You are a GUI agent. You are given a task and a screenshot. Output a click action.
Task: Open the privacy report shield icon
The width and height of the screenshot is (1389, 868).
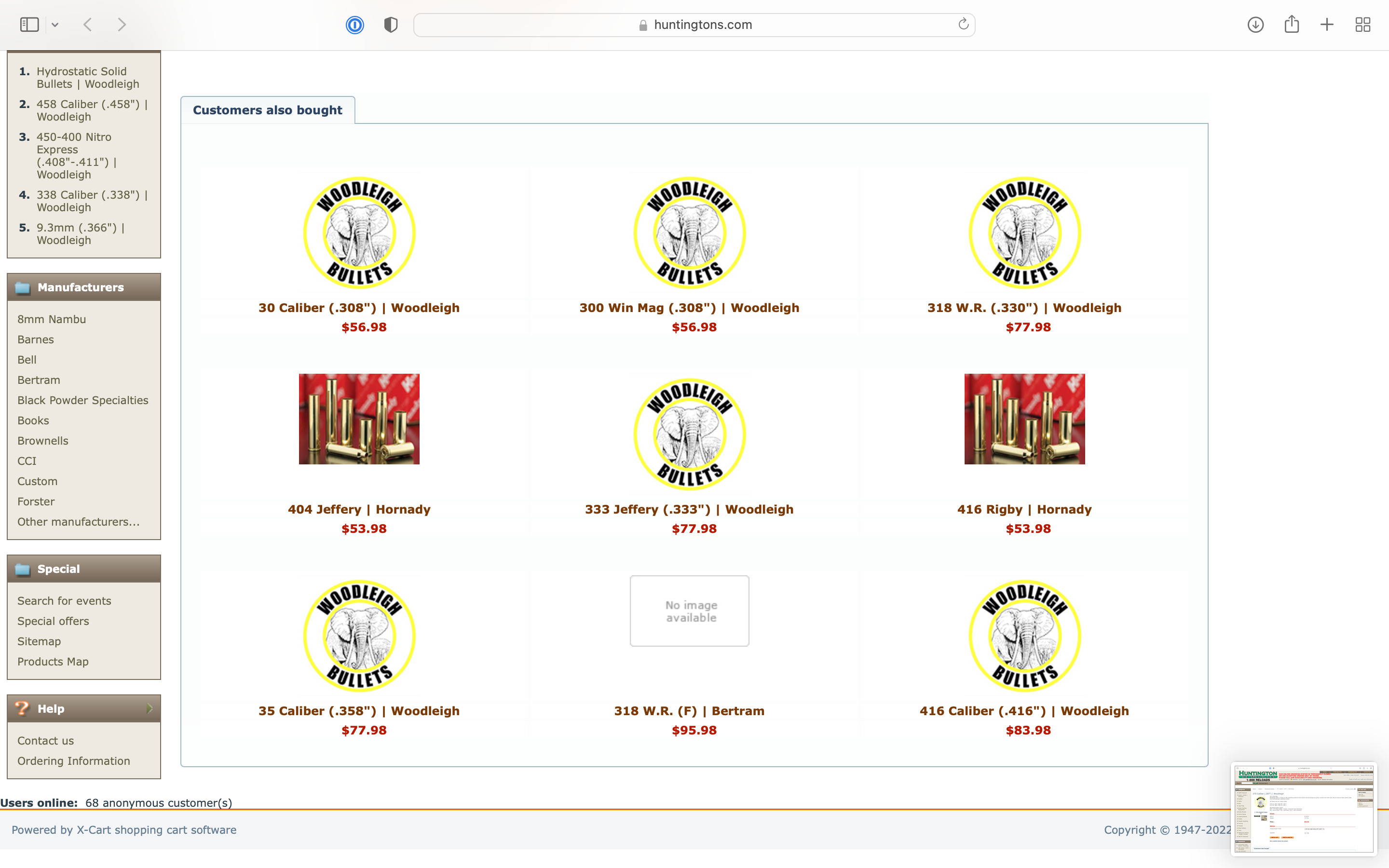[390, 25]
